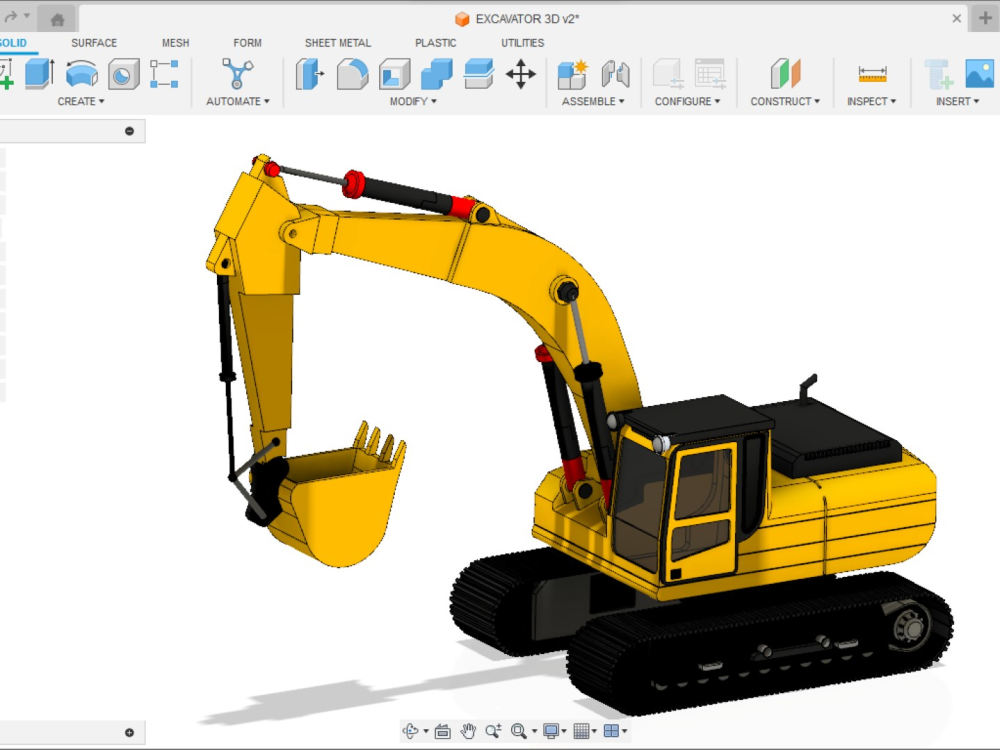Select the Joint tool in Assemble section
This screenshot has width=1000, height=750.
pos(618,75)
